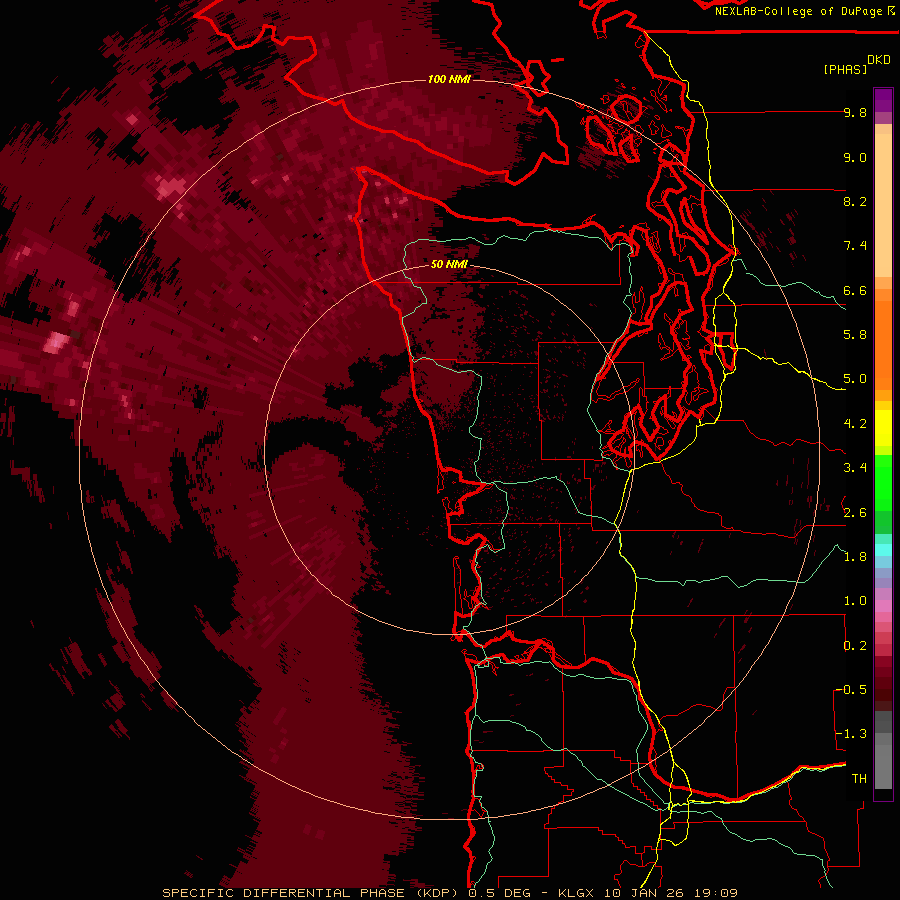Click the 0.2 legend value

tap(855, 646)
